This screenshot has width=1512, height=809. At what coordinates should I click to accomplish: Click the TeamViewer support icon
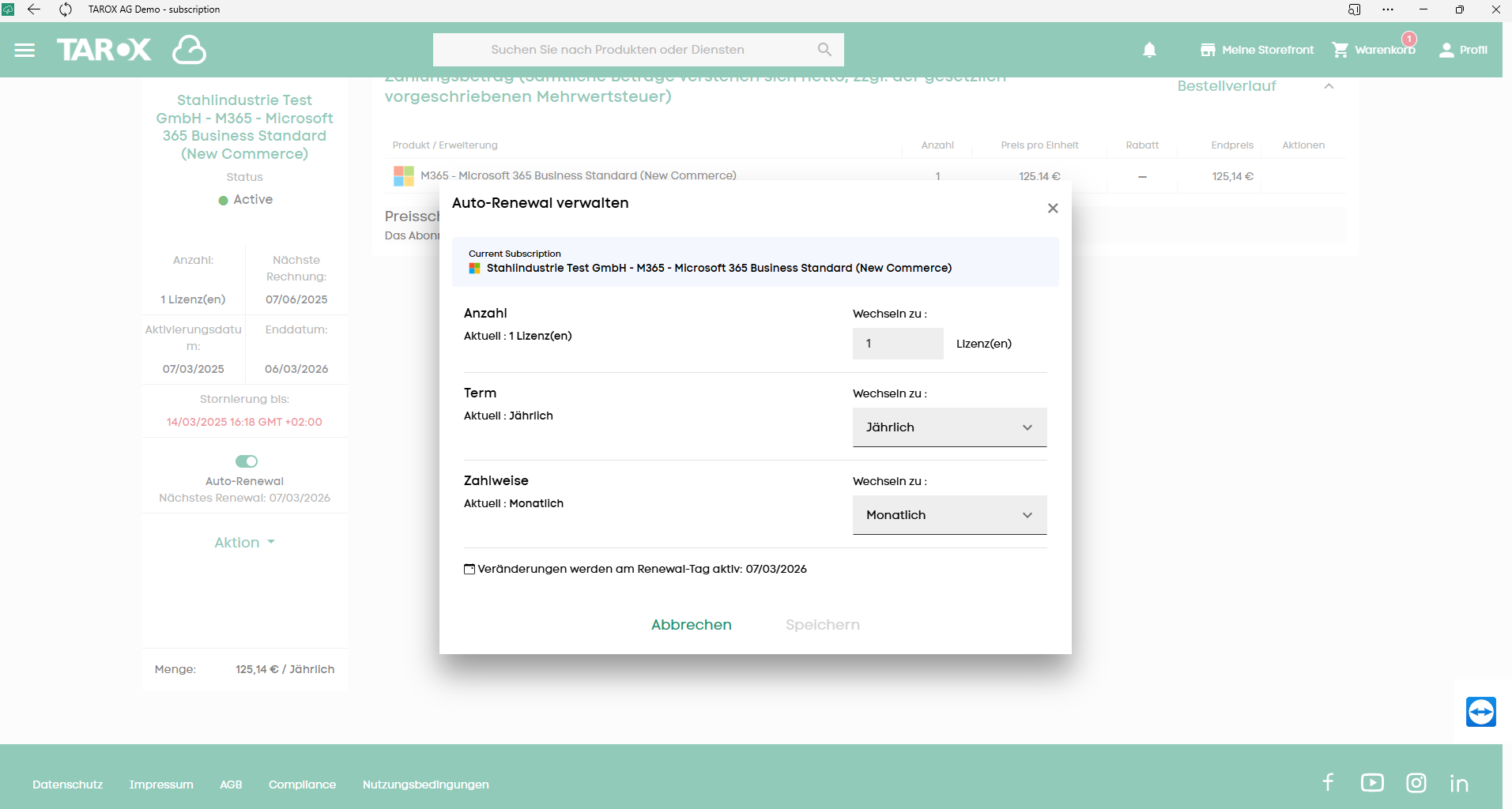(x=1481, y=712)
